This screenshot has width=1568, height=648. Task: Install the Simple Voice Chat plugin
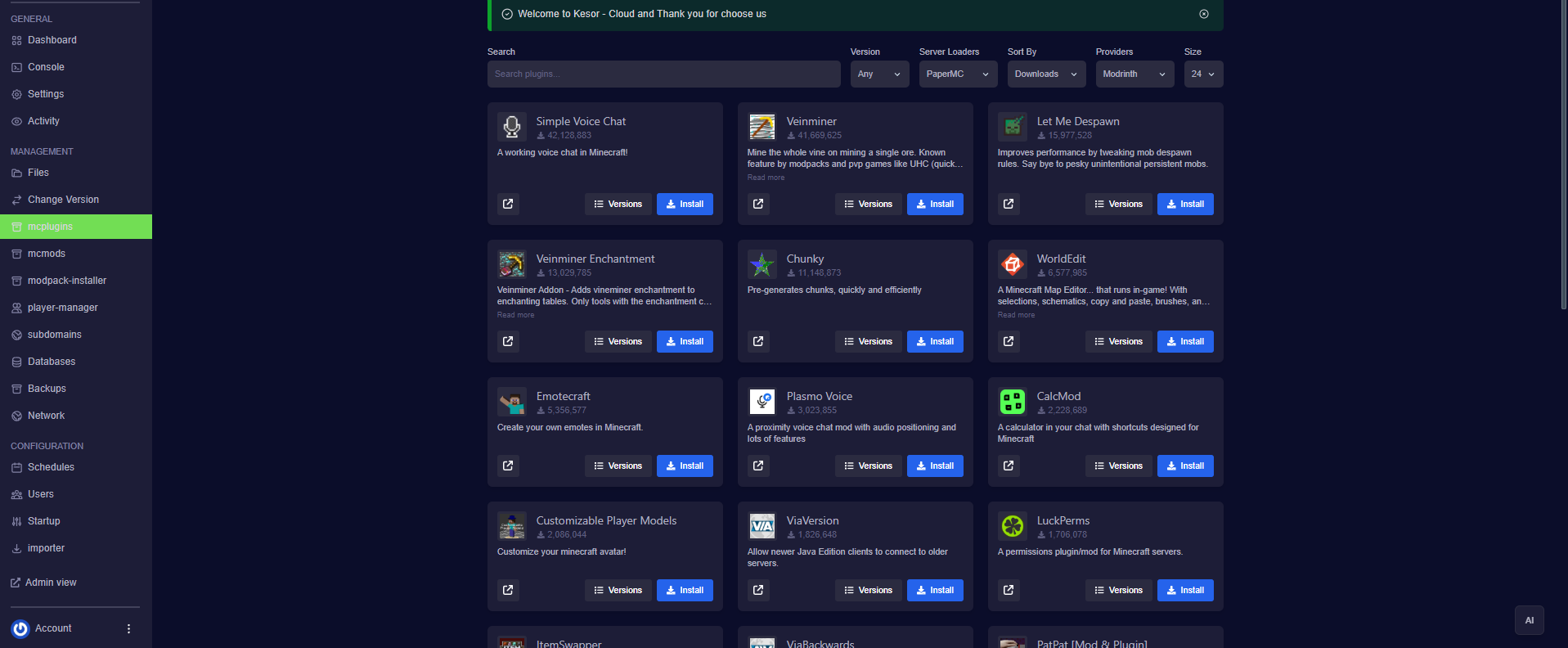[685, 204]
